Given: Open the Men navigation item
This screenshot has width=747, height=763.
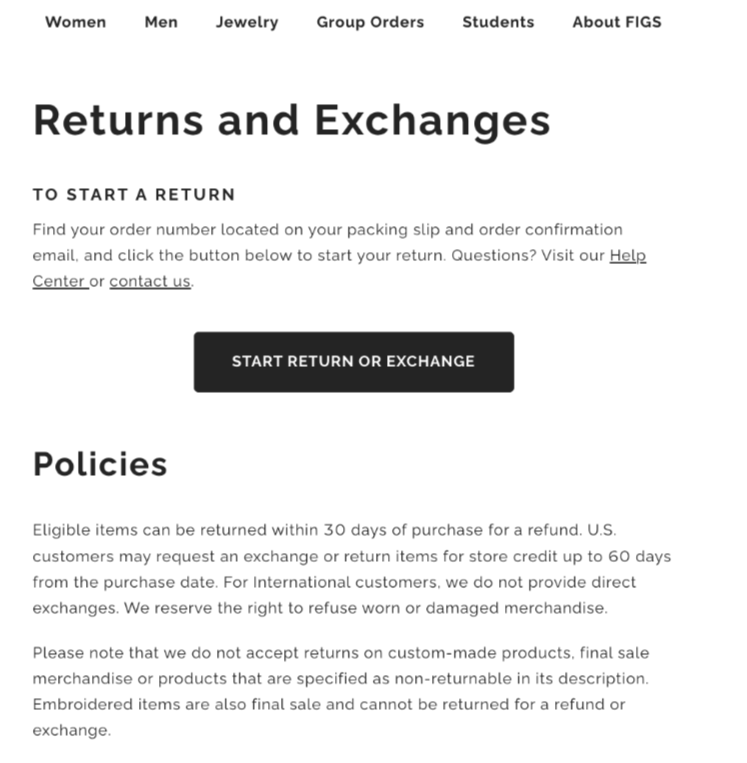Looking at the screenshot, I should pyautogui.click(x=161, y=22).
